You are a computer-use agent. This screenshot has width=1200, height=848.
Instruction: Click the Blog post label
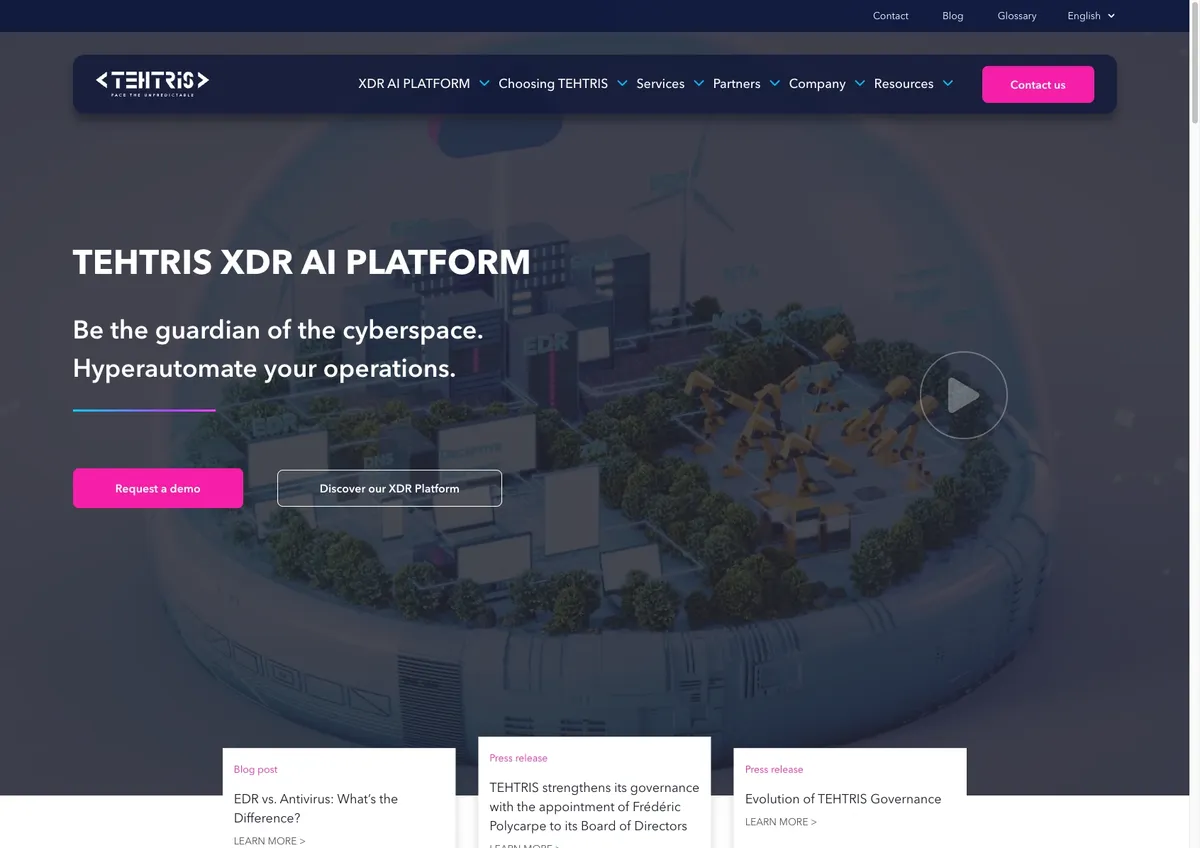click(256, 770)
